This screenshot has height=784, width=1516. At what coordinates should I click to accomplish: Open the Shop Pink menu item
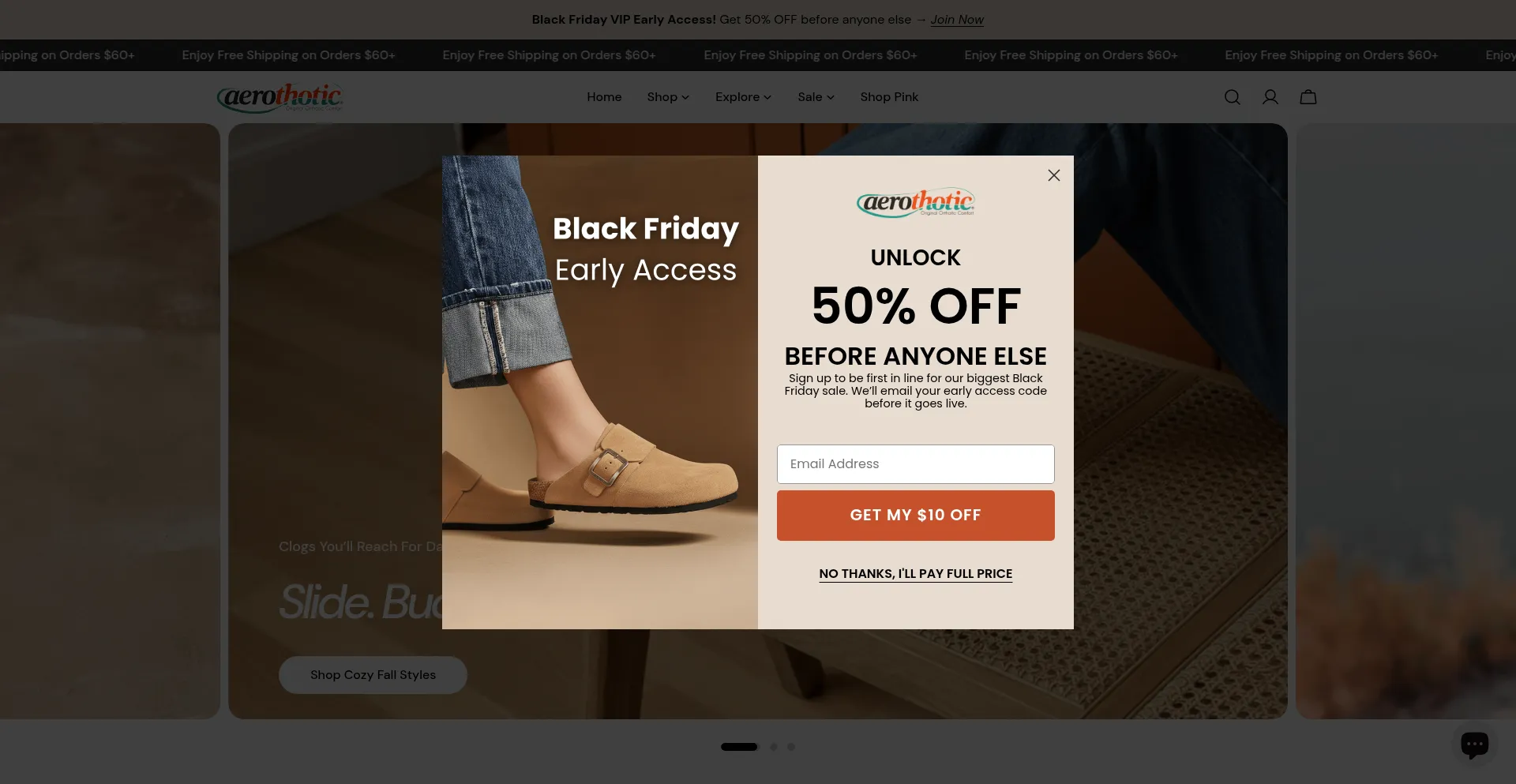[889, 97]
